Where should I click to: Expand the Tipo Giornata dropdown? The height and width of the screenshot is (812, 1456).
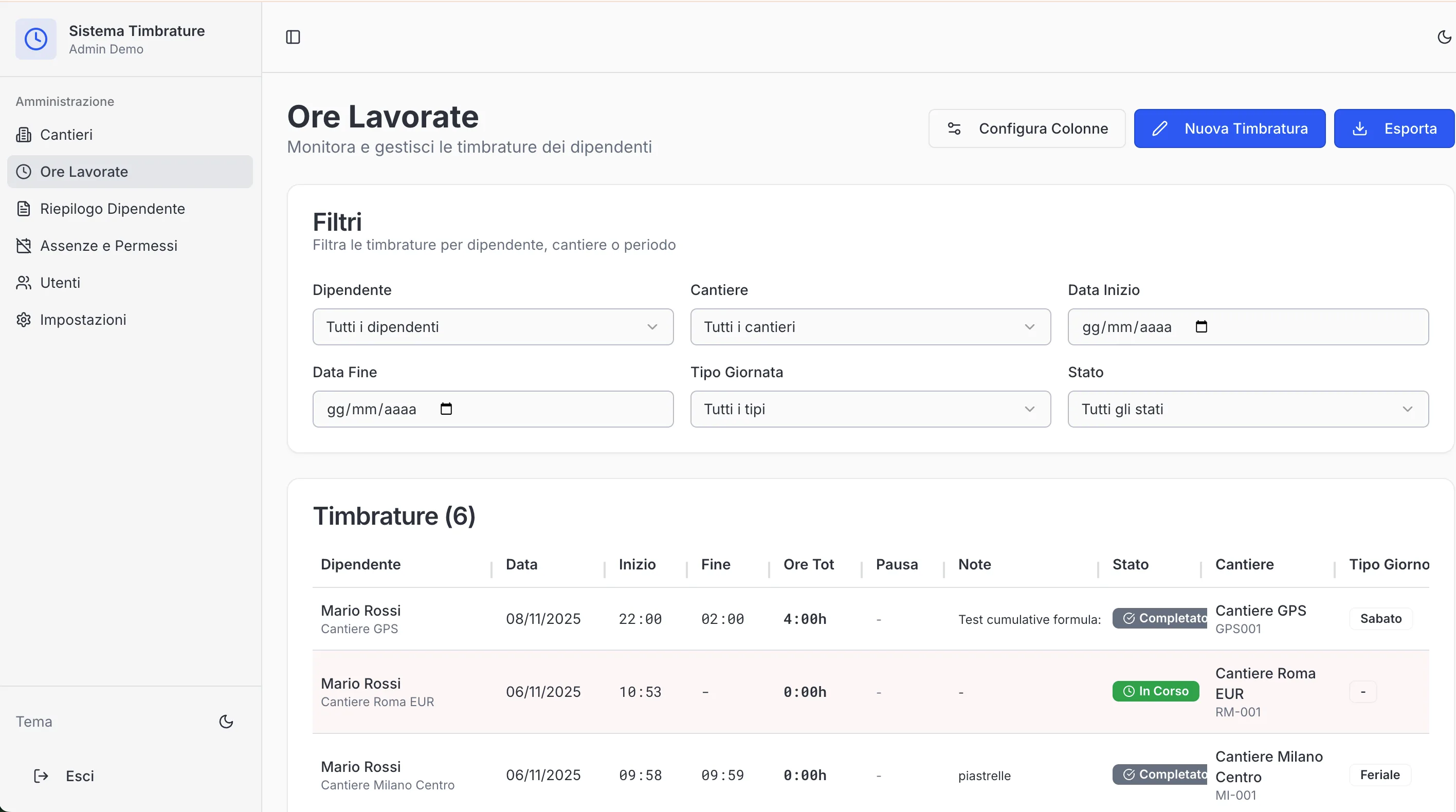(870, 409)
